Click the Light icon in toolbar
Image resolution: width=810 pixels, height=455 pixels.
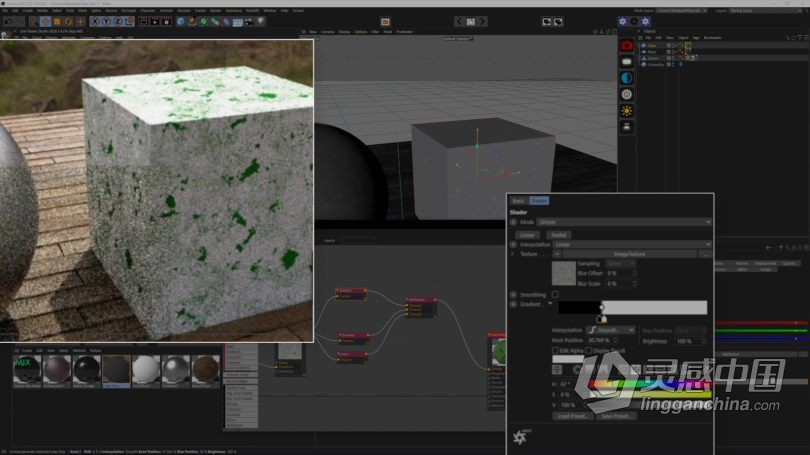[x=260, y=22]
